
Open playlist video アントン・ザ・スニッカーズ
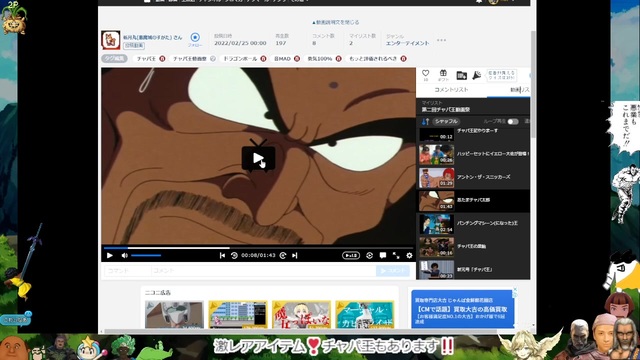click(473, 177)
